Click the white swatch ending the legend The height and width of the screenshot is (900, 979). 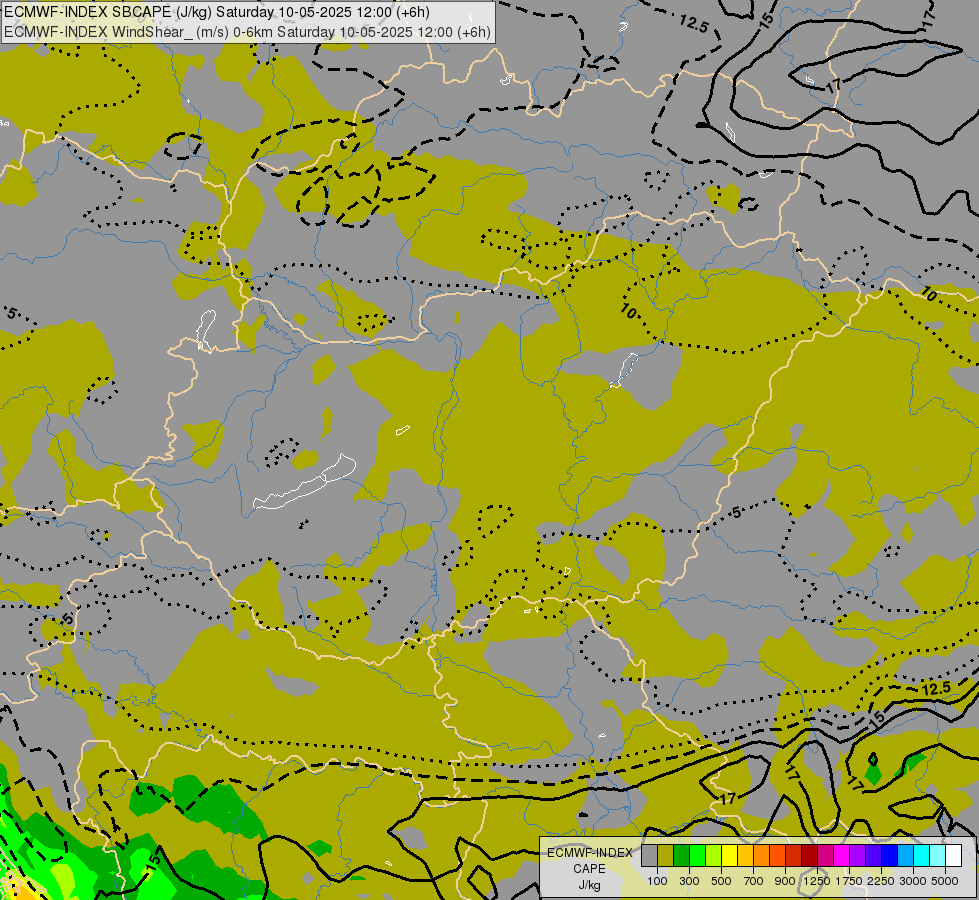click(953, 856)
